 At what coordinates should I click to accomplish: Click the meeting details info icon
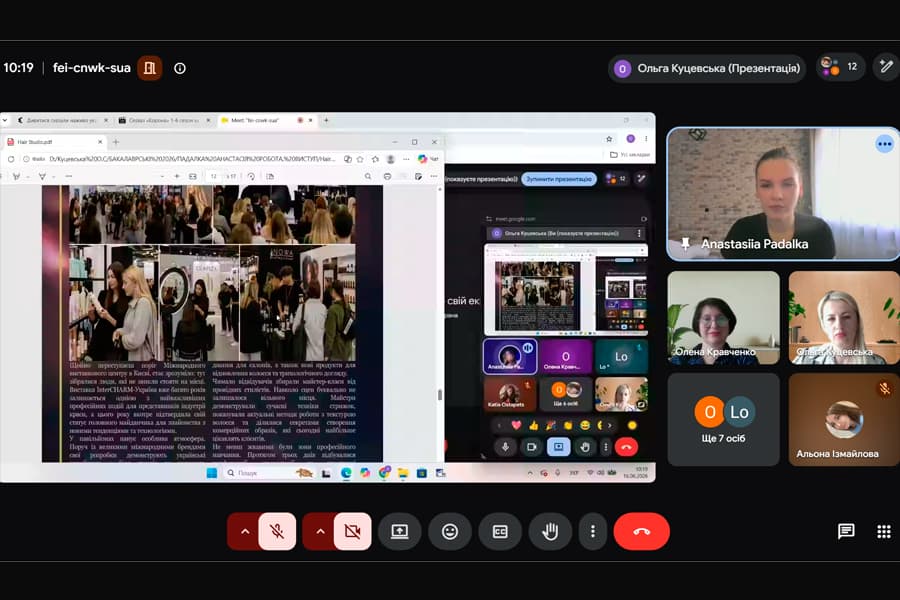(x=180, y=68)
